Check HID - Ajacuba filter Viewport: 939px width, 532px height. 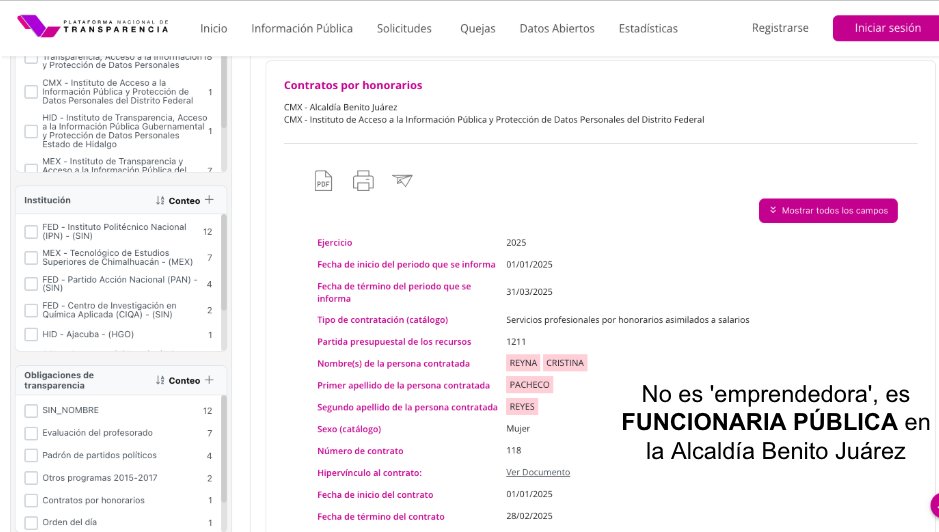(31, 334)
